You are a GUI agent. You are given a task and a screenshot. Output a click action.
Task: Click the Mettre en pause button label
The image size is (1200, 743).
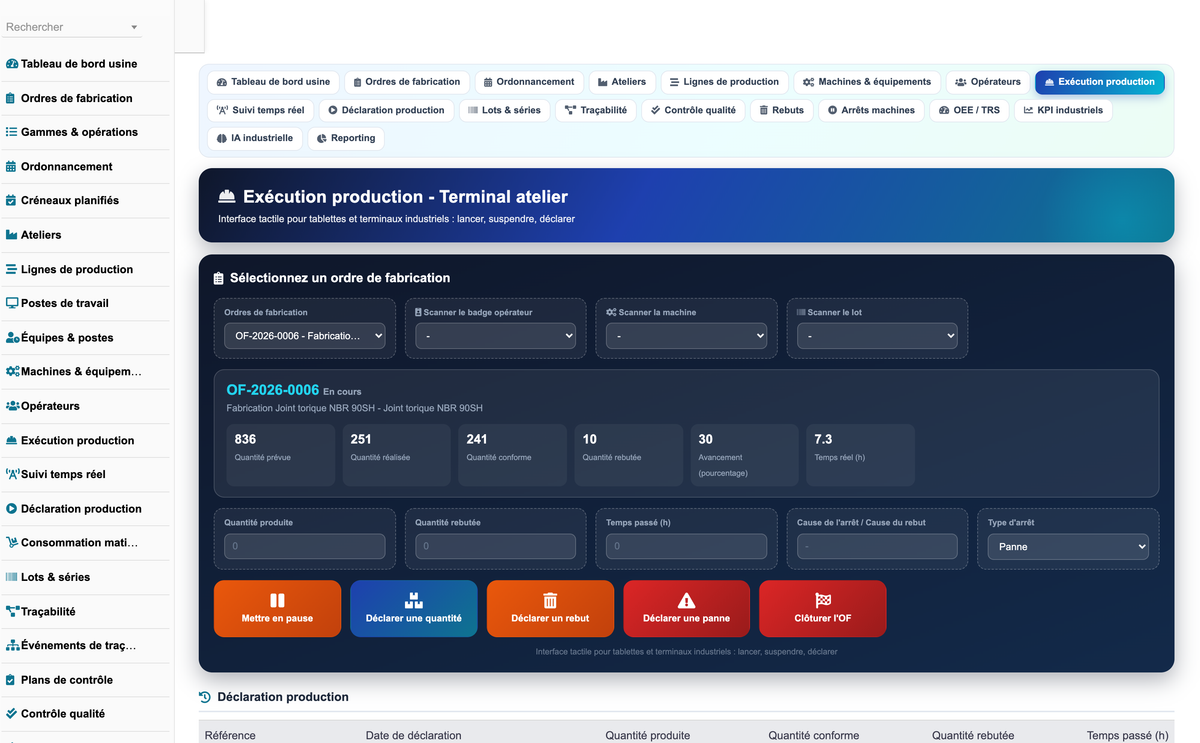click(x=277, y=618)
